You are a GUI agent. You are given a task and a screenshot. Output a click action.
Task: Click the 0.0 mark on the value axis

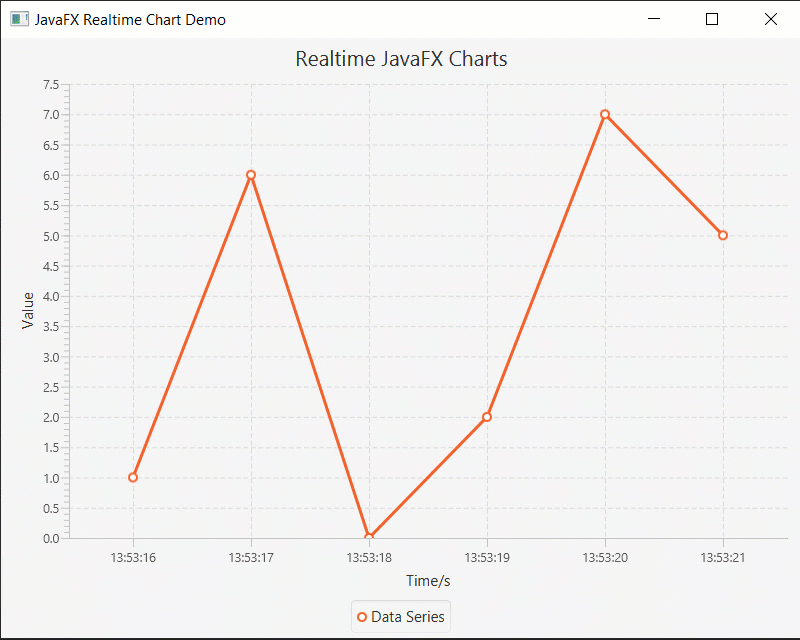click(x=53, y=537)
